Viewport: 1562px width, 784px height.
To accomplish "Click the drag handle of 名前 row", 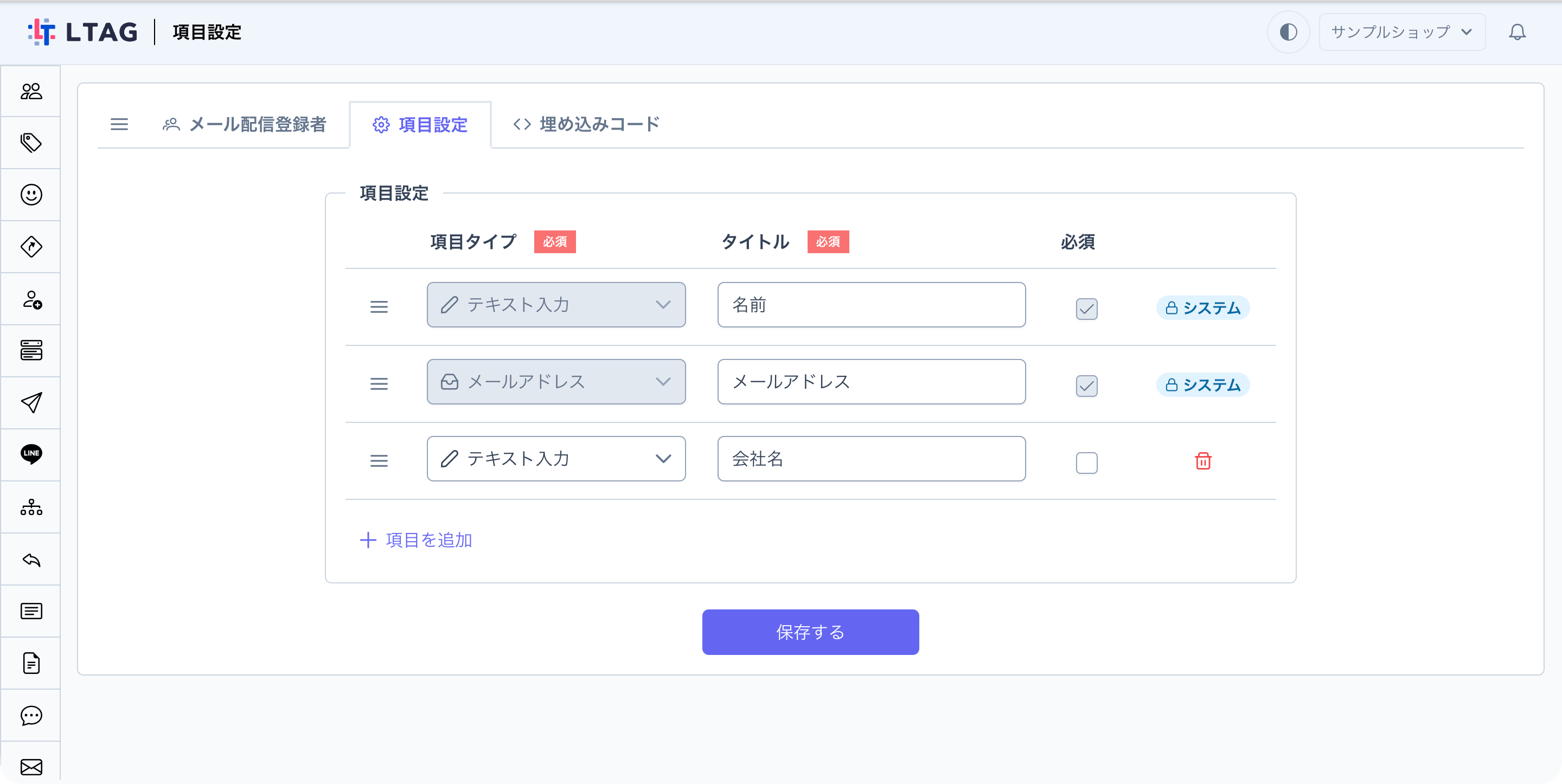I will coord(379,307).
